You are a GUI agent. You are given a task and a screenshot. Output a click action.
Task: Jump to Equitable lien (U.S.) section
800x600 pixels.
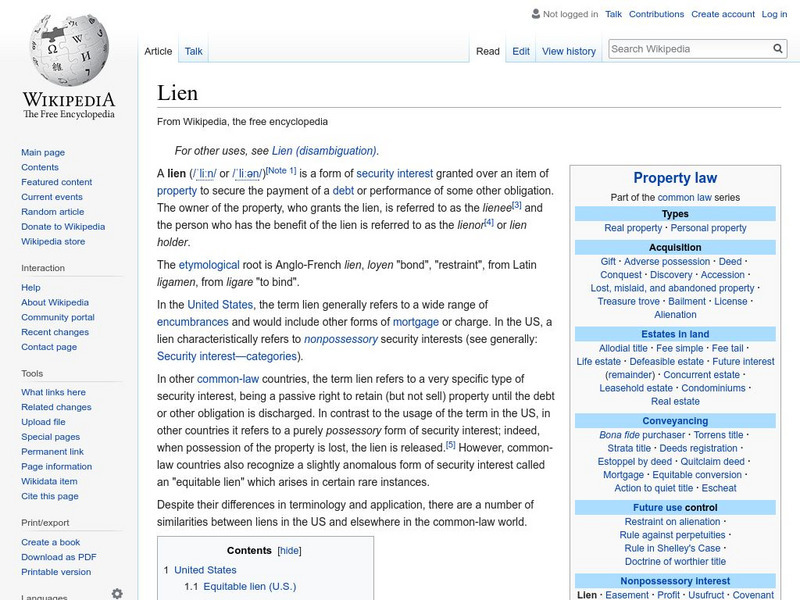[x=249, y=587]
